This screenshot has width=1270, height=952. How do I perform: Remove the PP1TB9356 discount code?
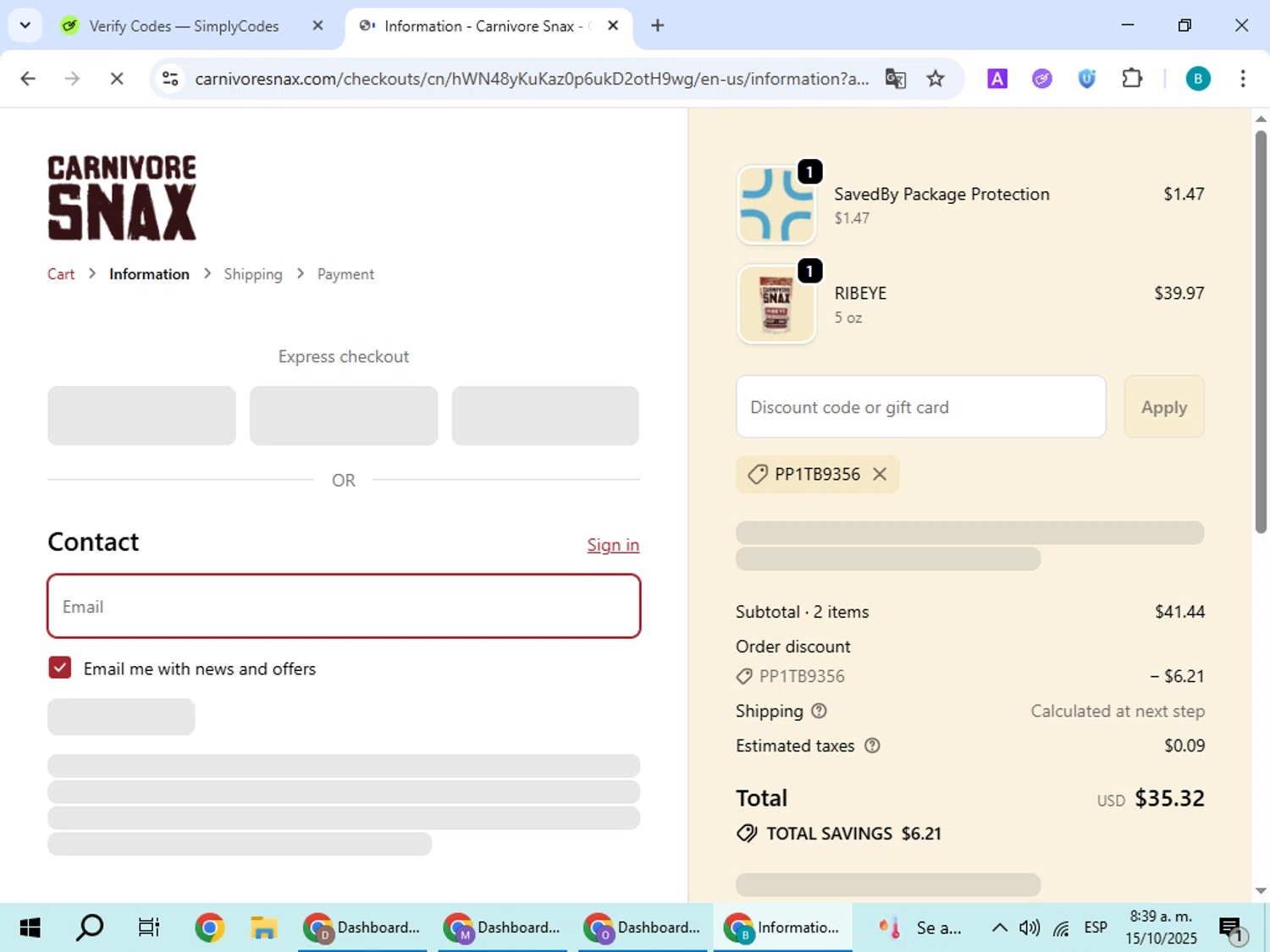click(x=880, y=474)
